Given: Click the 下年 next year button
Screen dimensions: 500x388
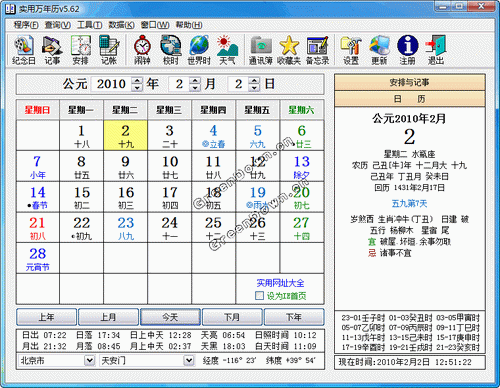Looking at the screenshot, I should [x=294, y=317].
